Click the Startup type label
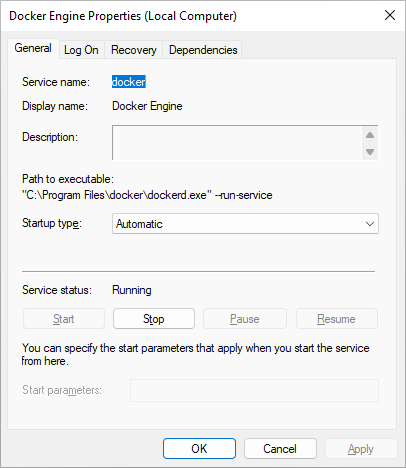Image resolution: width=406 pixels, height=468 pixels. click(x=52, y=223)
